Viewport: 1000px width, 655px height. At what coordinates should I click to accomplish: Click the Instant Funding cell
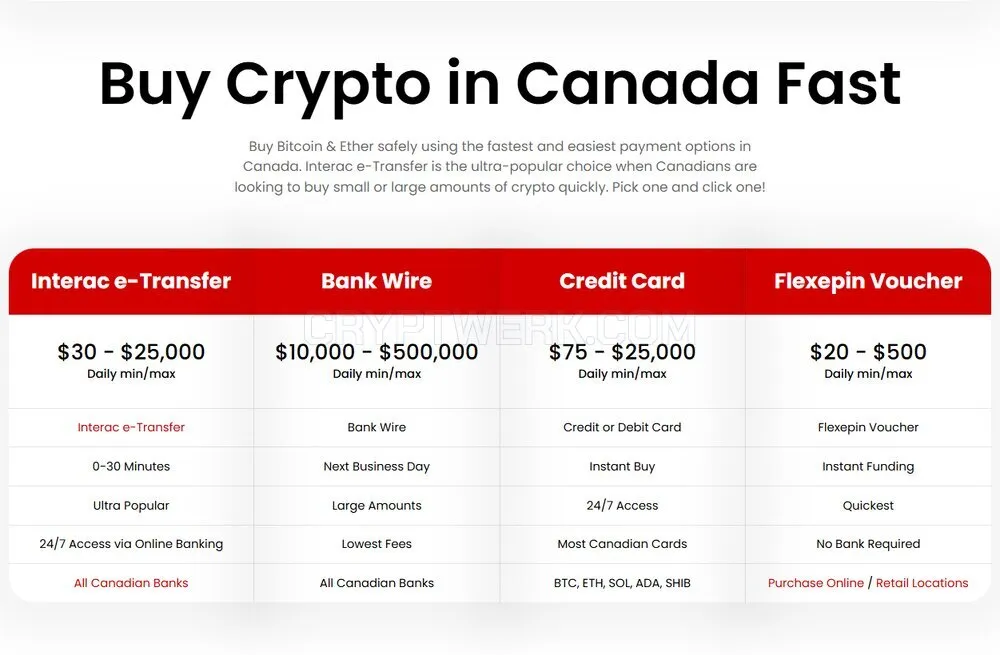click(868, 466)
